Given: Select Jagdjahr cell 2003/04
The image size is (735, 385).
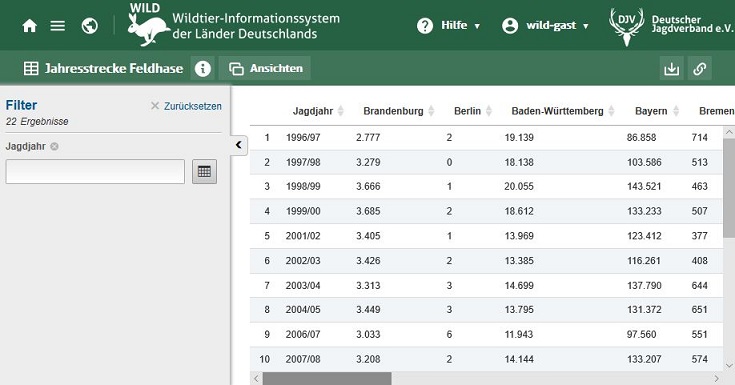Looking at the screenshot, I should point(303,286).
